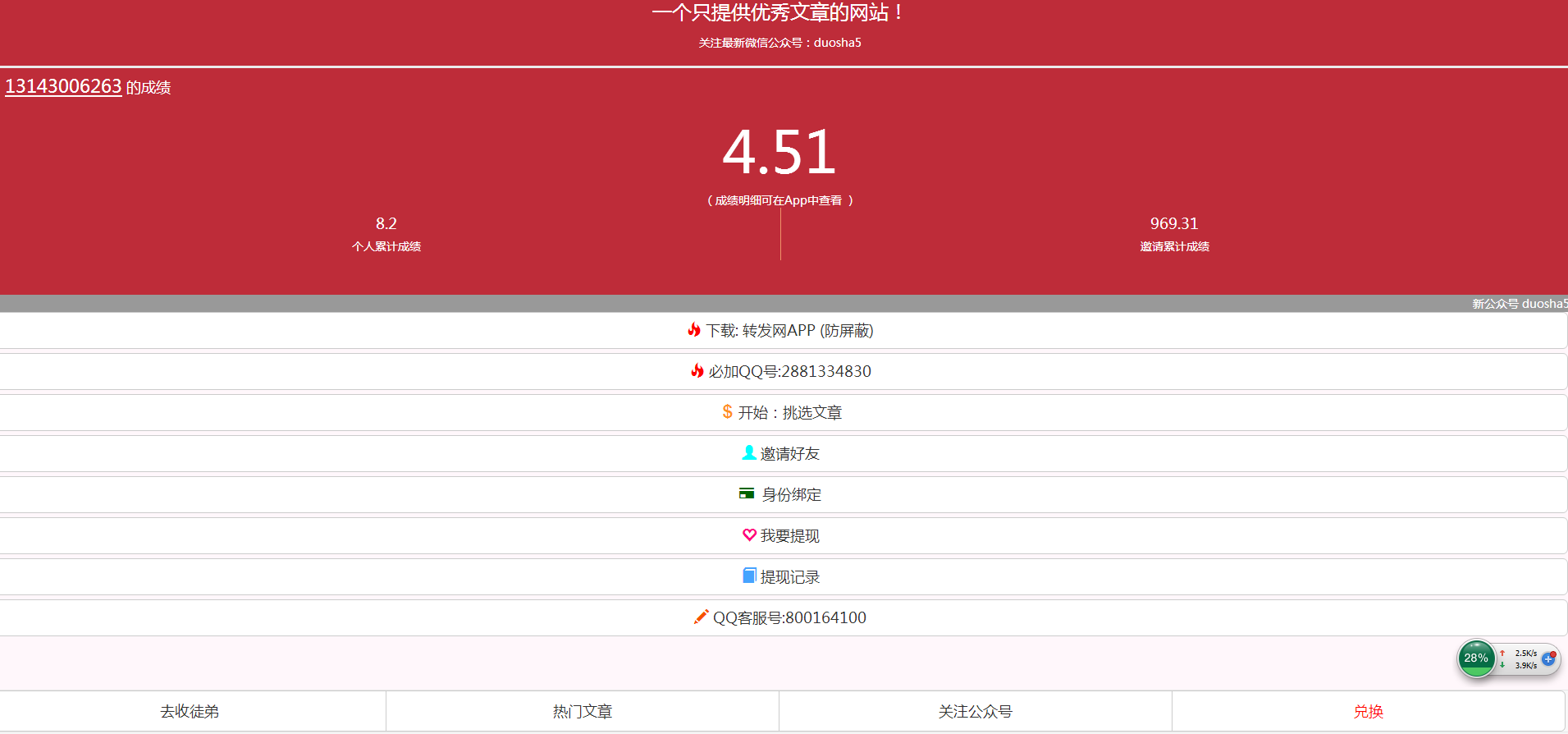The height and width of the screenshot is (734, 1568).
Task: Click the orange pencil icon for QQ客服号
Action: tap(701, 617)
